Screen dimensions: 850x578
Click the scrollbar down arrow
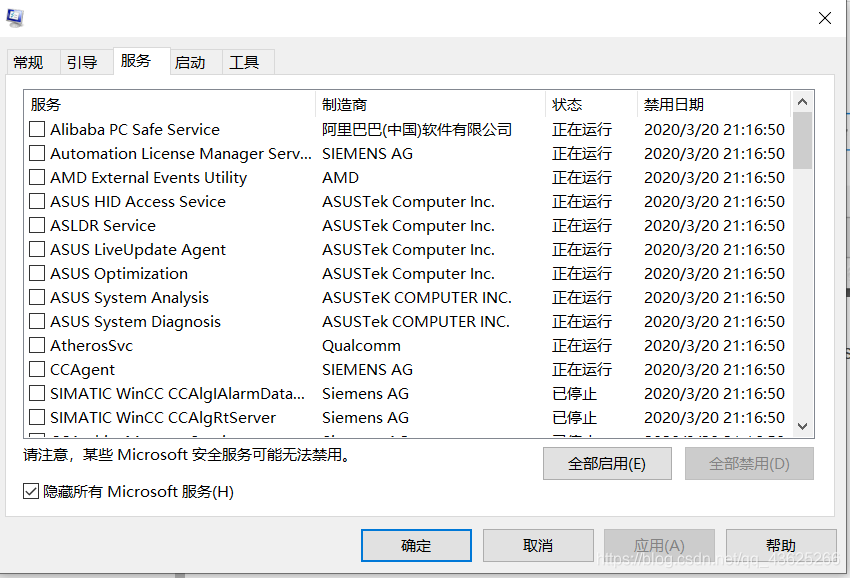pyautogui.click(x=802, y=426)
